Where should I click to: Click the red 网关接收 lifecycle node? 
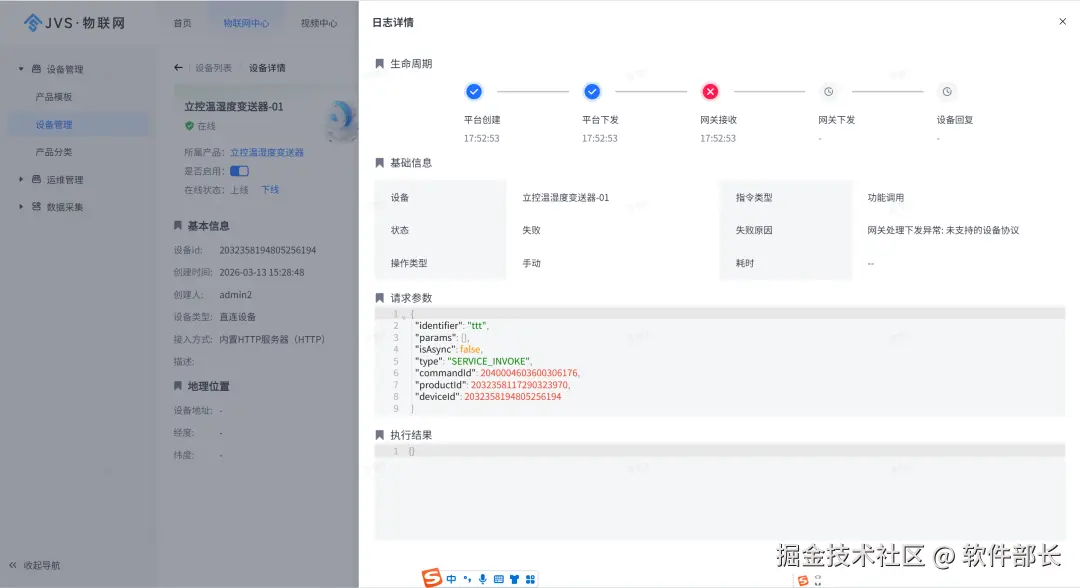click(710, 91)
